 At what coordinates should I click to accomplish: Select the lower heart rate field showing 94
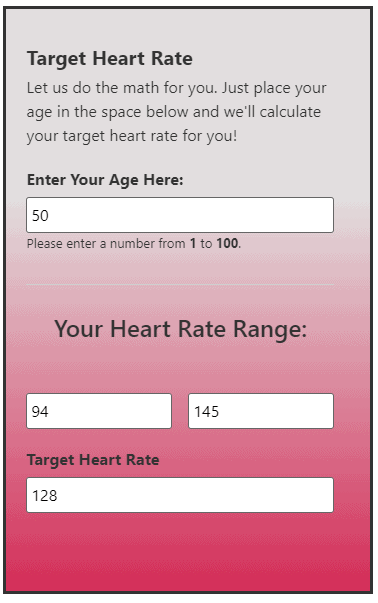click(99, 411)
